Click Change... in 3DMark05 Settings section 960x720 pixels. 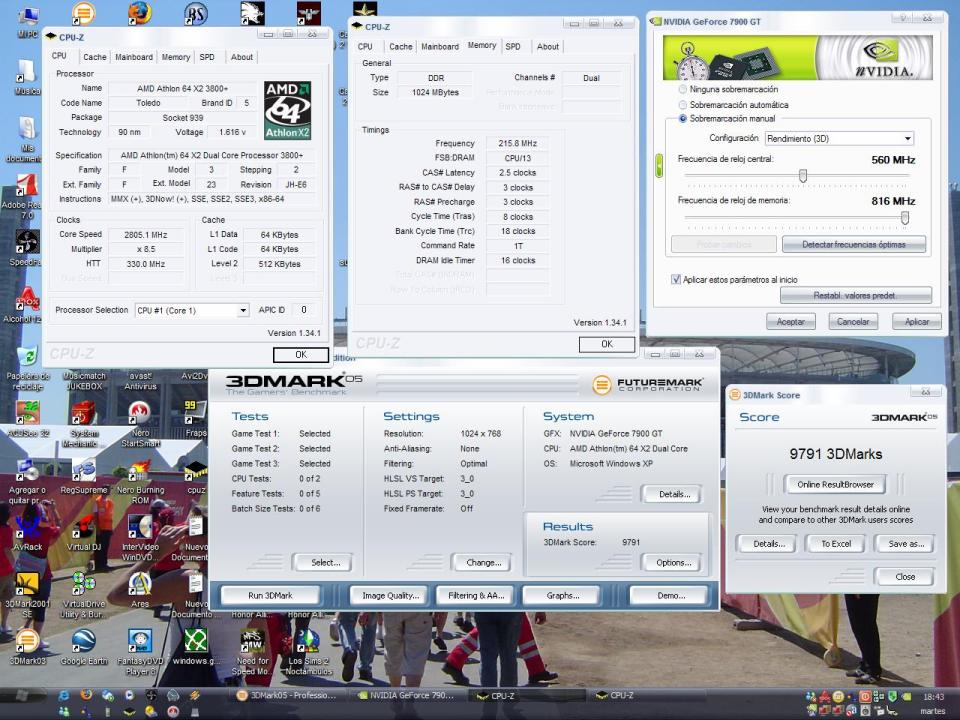tap(484, 562)
